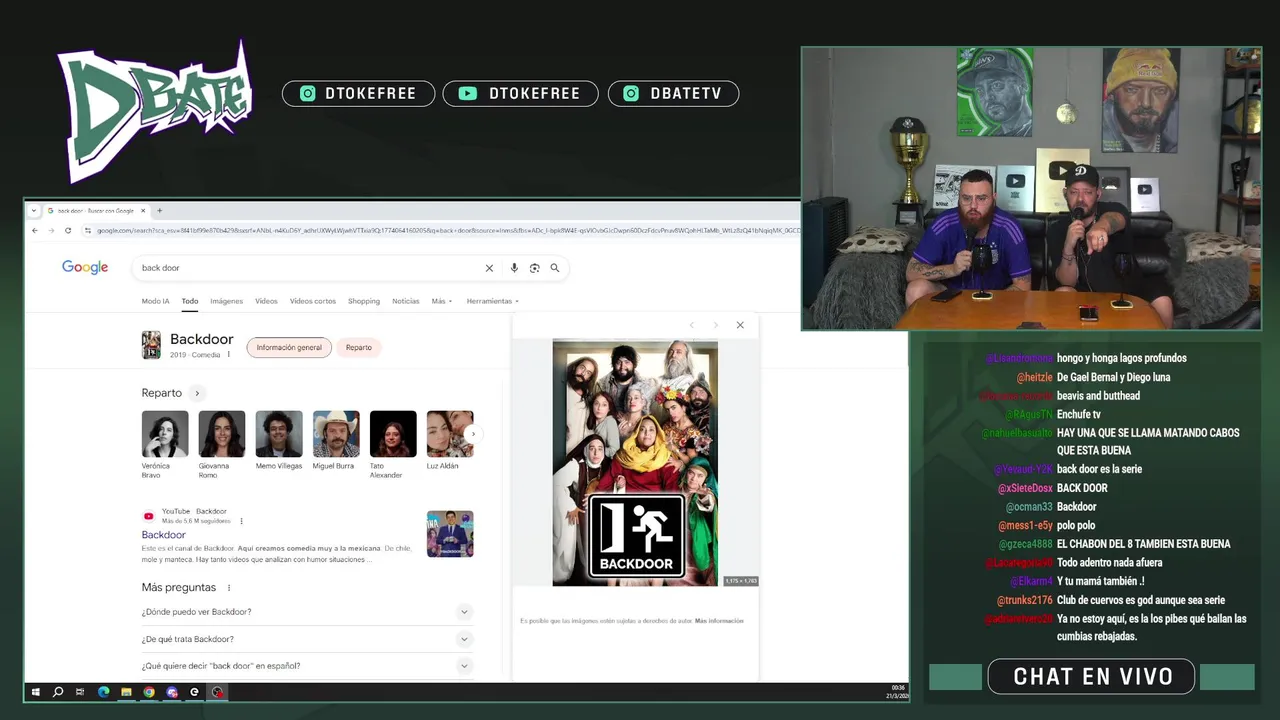Open Luz Aldán cast photo
The image size is (1280, 720).
[x=450, y=434]
